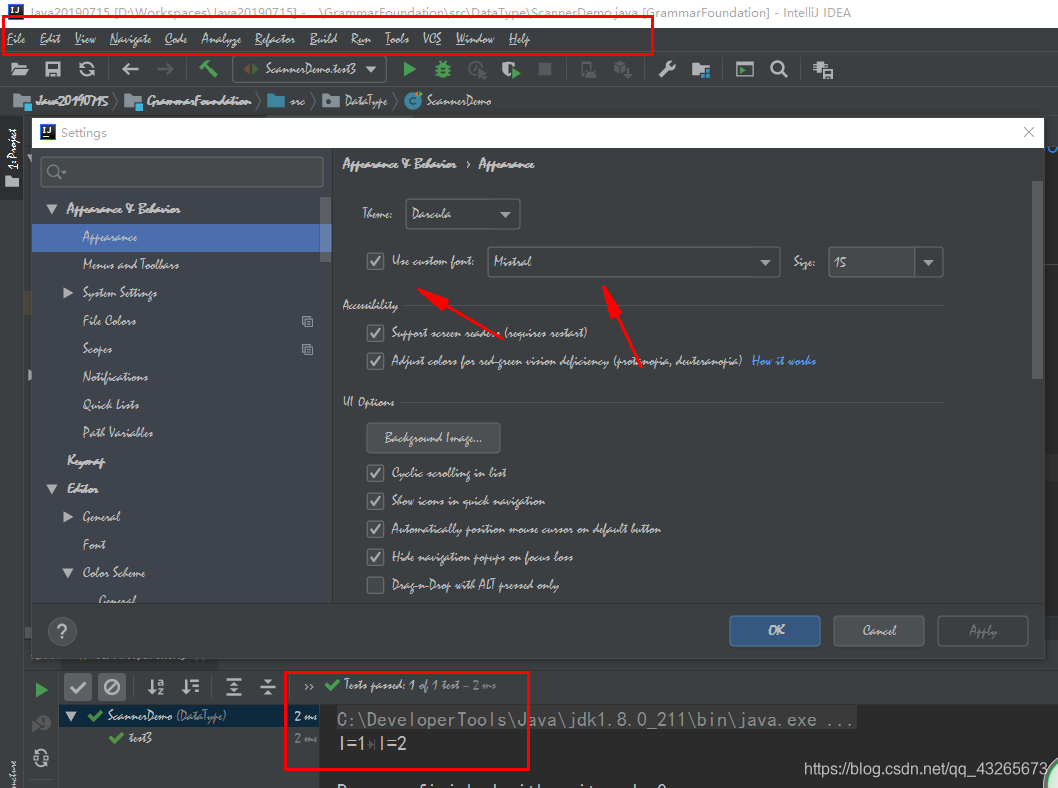
Task: Toggle Automatically position mouse cursor checkbox
Action: (375, 529)
